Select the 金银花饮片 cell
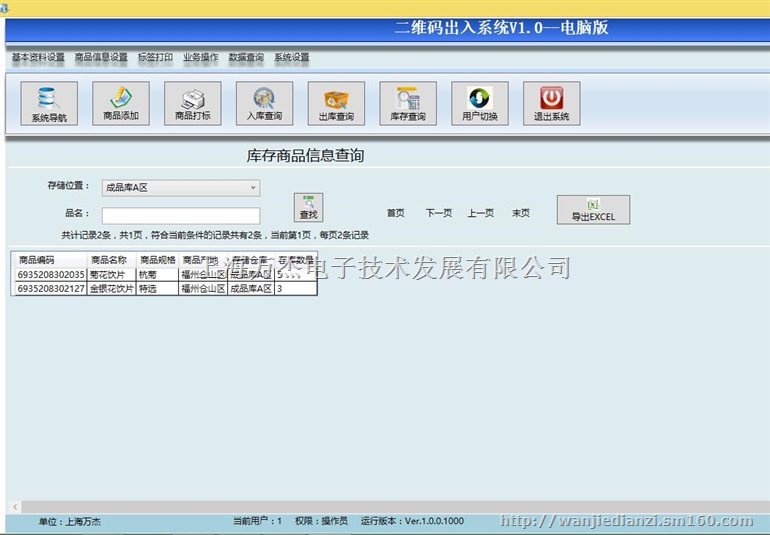 pos(111,289)
